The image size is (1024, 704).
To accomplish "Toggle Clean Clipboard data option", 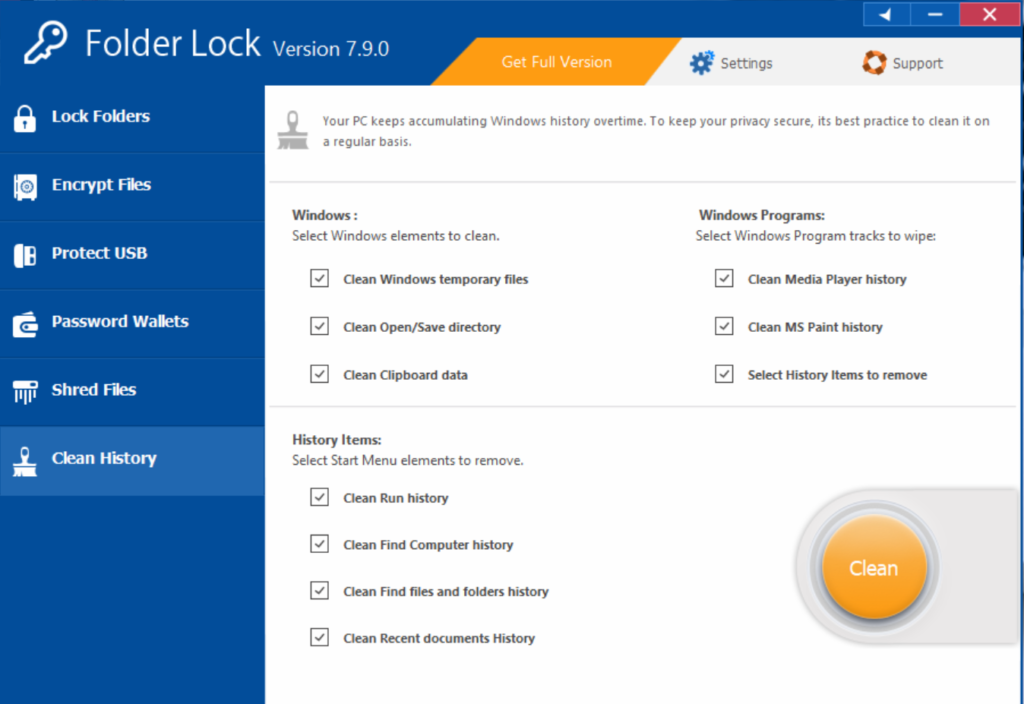I will (319, 373).
